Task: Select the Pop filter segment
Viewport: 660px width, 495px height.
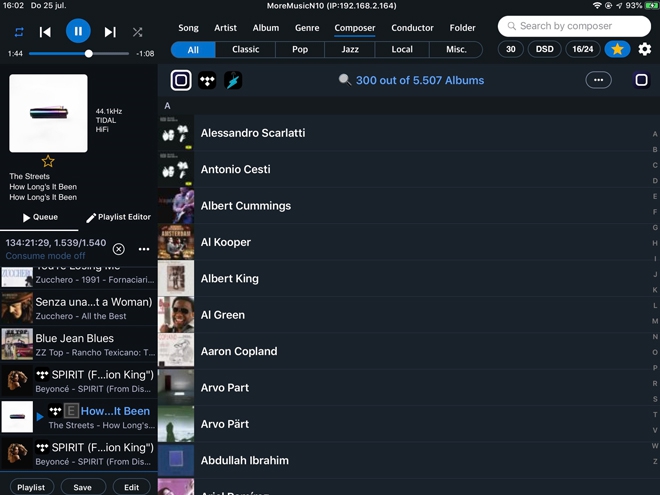Action: click(x=300, y=49)
